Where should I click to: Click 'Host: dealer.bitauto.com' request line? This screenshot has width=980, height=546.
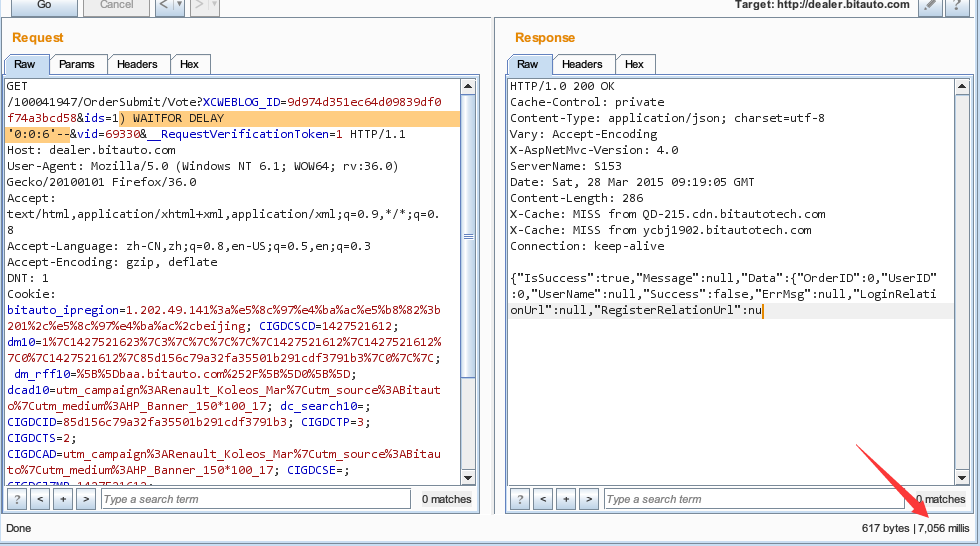pos(91,150)
